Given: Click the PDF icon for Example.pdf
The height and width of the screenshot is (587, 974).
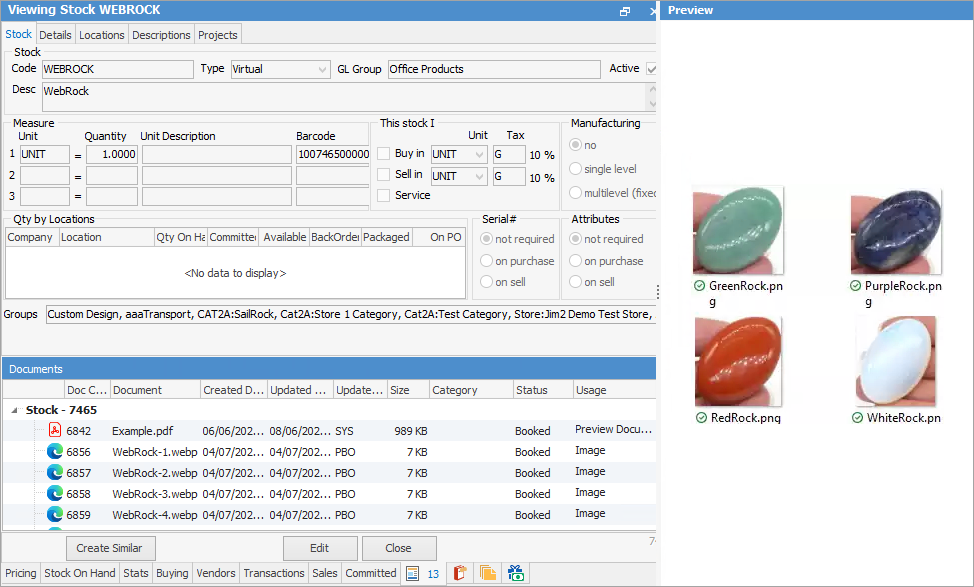Looking at the screenshot, I should point(55,431).
